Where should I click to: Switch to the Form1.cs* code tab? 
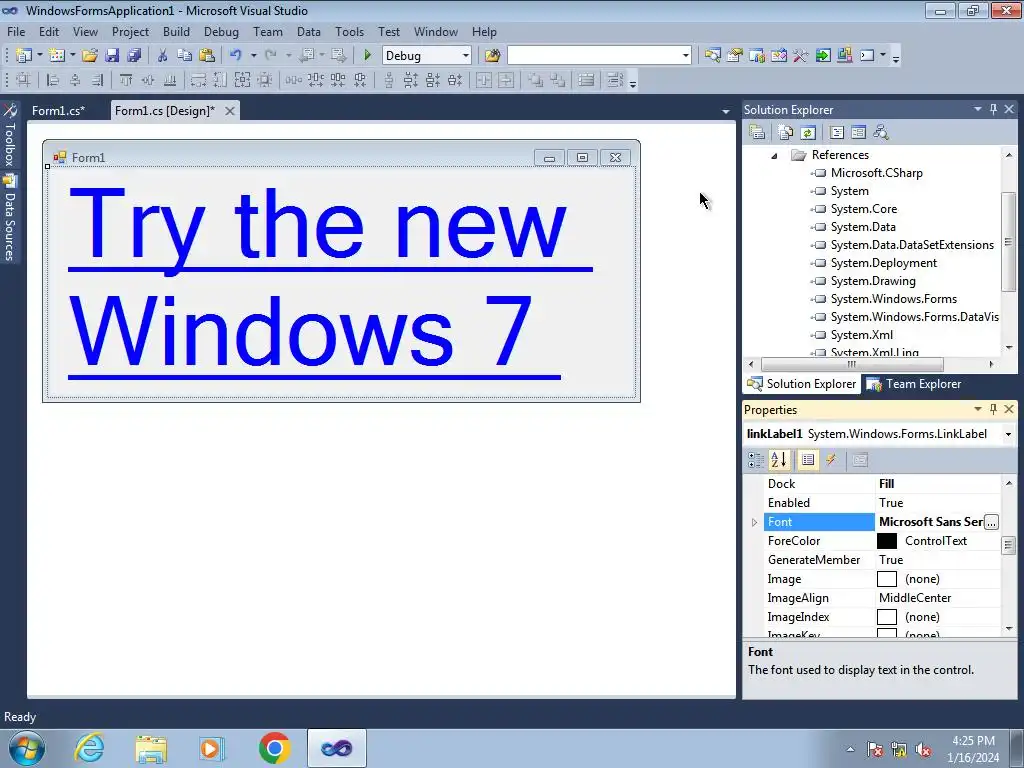point(58,110)
